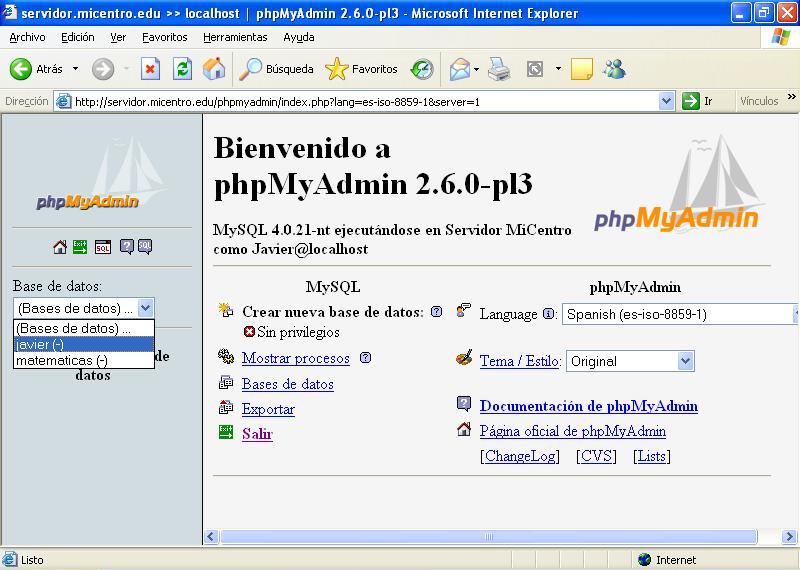Click the info icon next to Language
The image size is (800, 570).
tap(549, 314)
